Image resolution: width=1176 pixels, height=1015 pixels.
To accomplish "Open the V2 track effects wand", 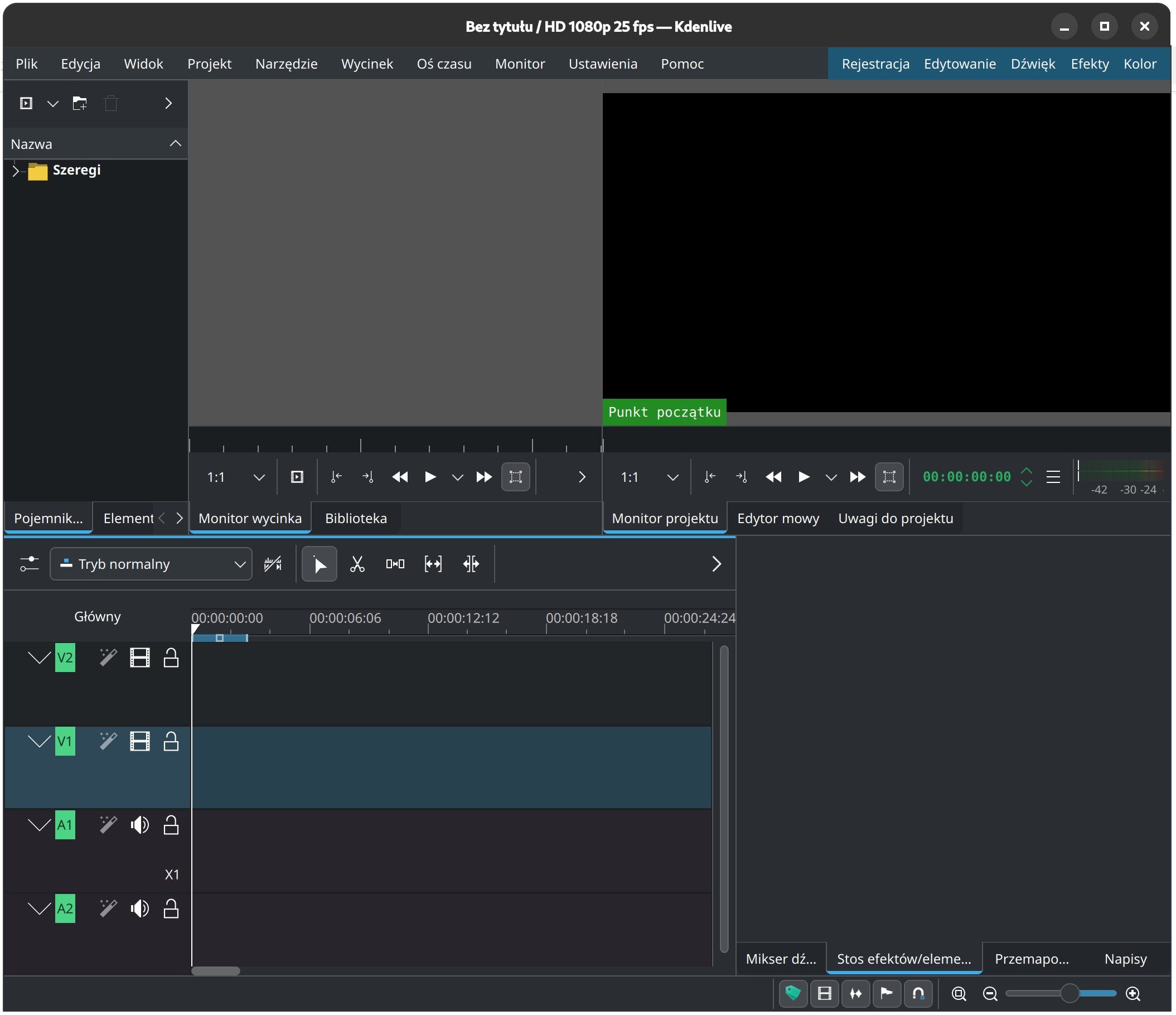I will [108, 658].
